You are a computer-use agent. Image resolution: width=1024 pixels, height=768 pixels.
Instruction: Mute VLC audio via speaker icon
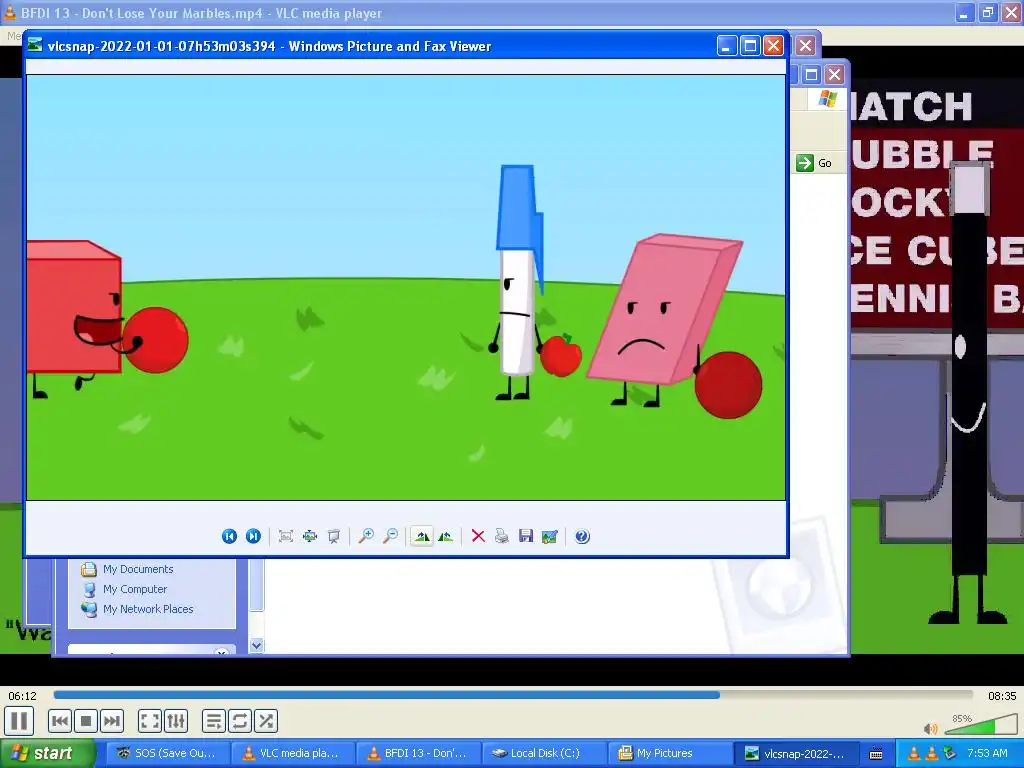click(x=931, y=728)
